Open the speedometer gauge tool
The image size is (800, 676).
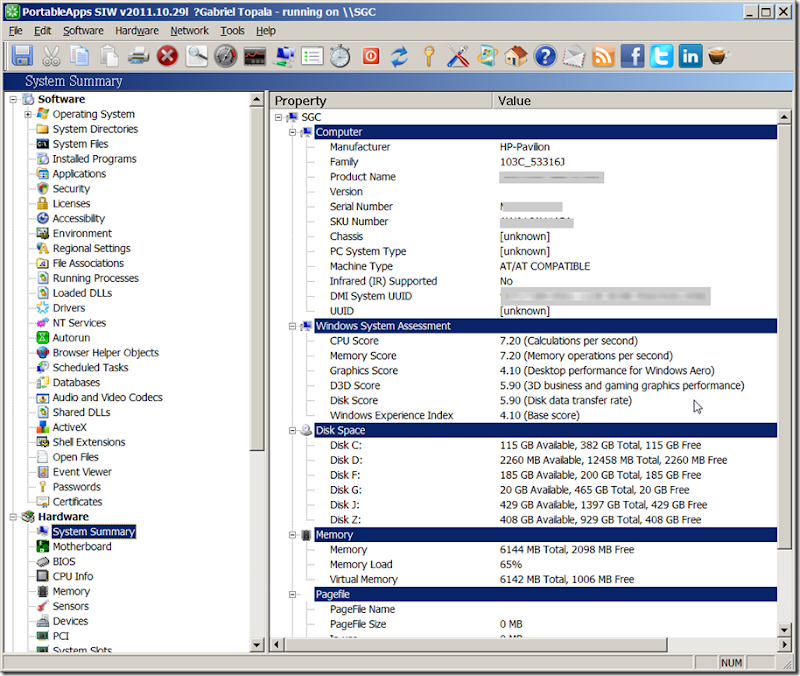pyautogui.click(x=225, y=56)
